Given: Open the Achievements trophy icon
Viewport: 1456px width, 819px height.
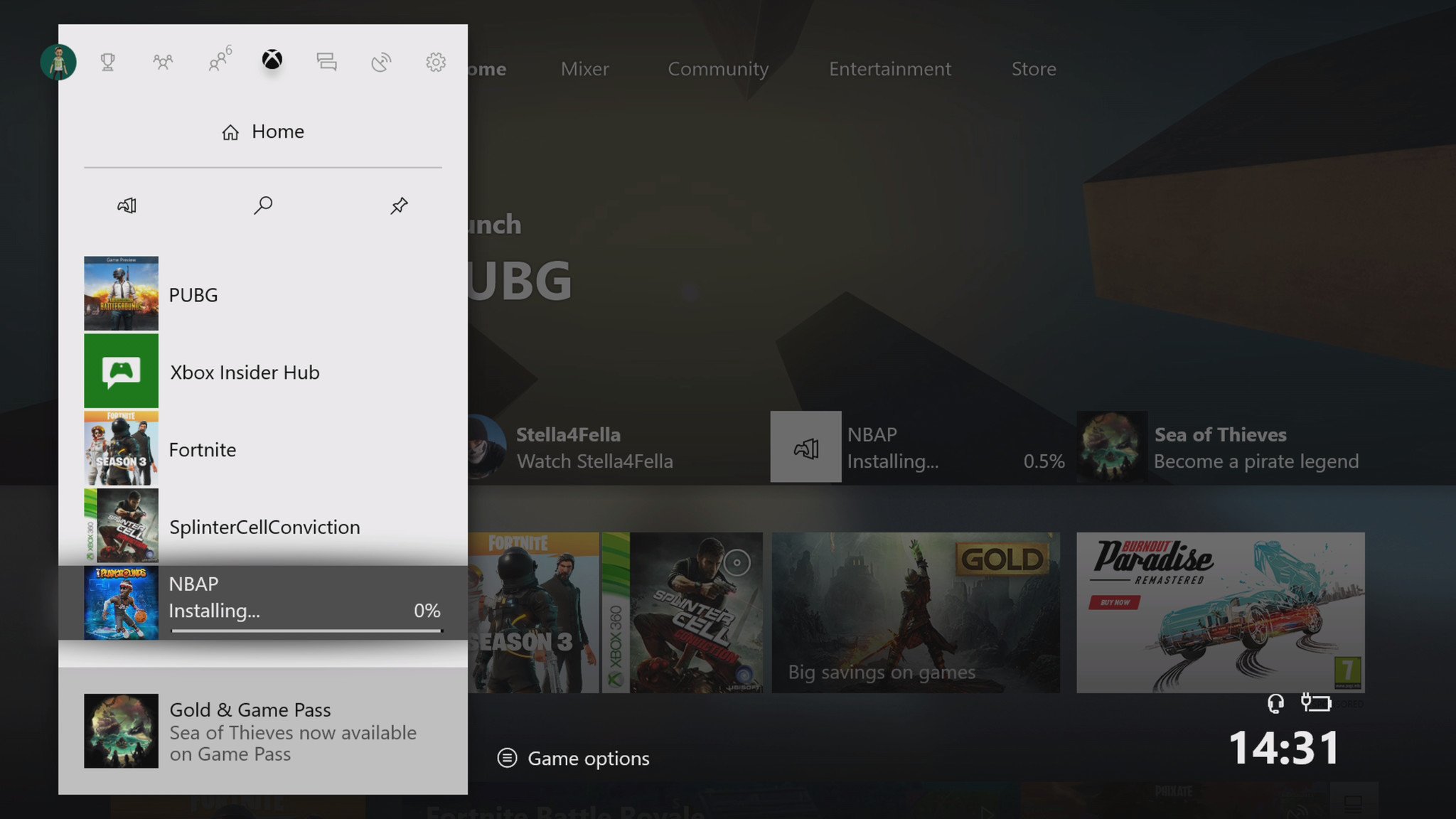Looking at the screenshot, I should point(107,60).
